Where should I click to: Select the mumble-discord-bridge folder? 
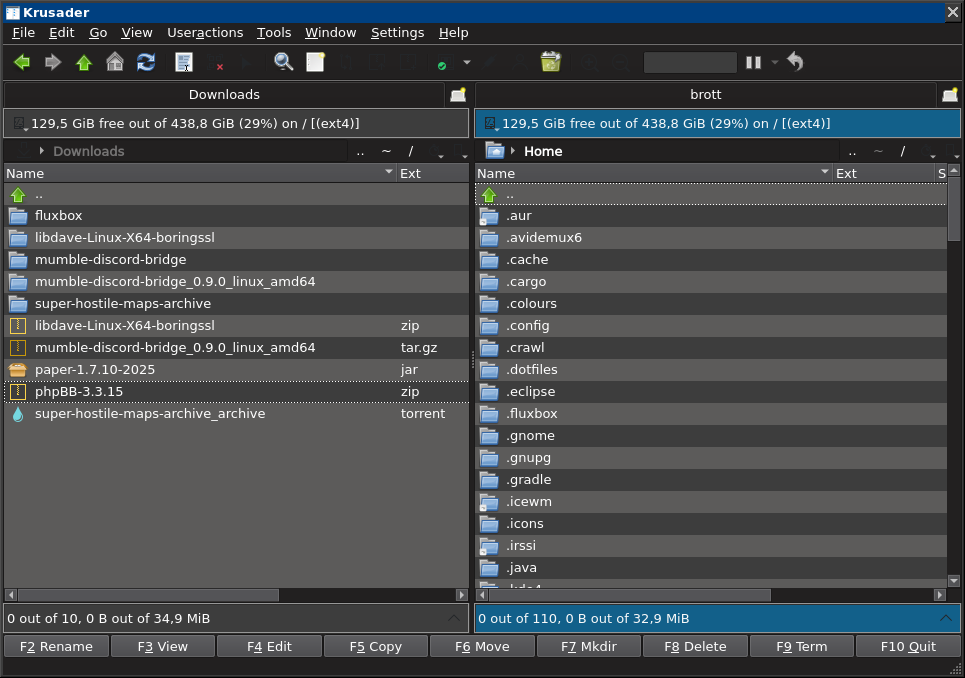pos(236,260)
